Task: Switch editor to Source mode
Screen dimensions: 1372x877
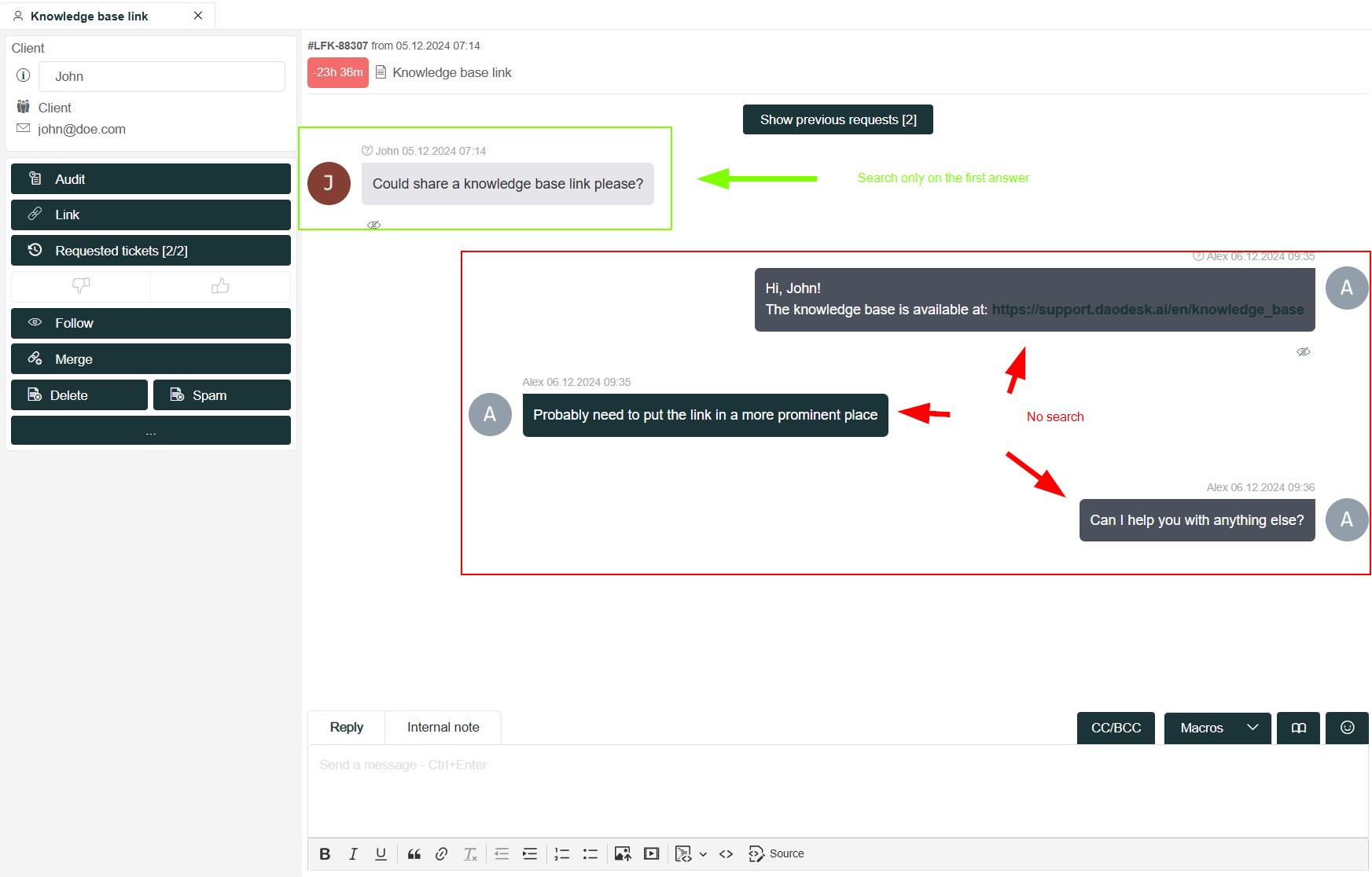Action: [777, 853]
